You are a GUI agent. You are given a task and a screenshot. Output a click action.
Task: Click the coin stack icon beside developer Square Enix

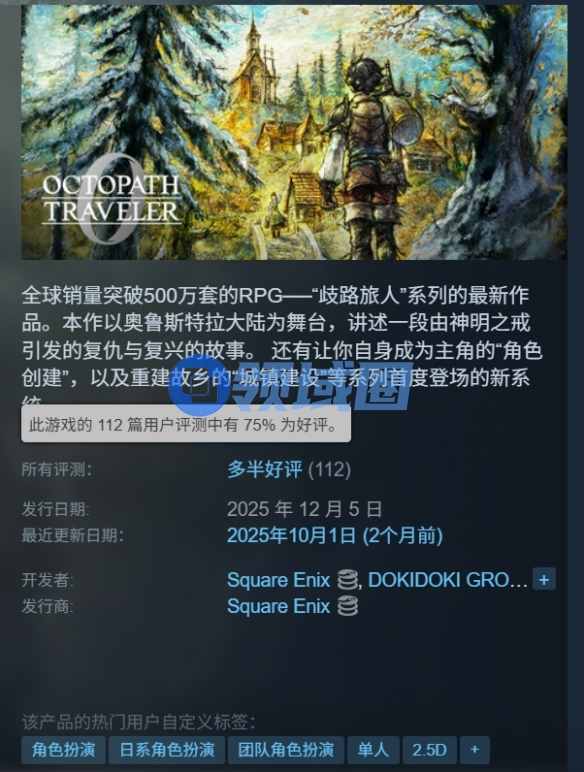[x=348, y=580]
